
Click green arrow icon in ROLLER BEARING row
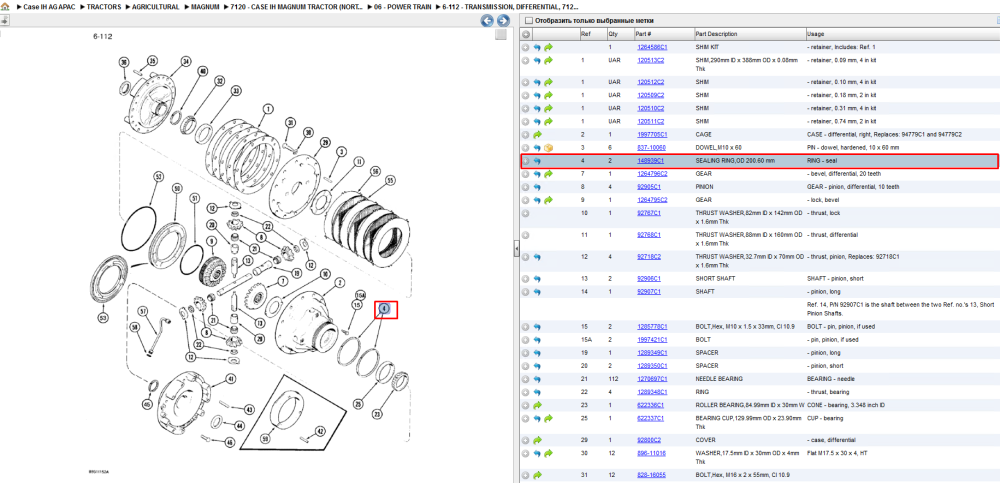point(537,405)
